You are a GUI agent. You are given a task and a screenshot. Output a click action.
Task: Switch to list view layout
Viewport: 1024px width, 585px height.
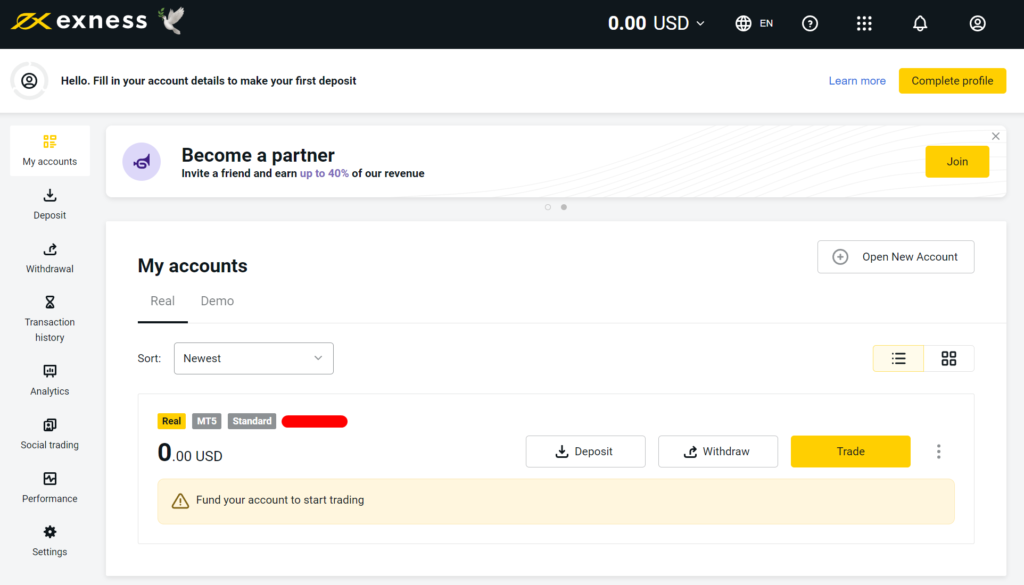tap(899, 358)
